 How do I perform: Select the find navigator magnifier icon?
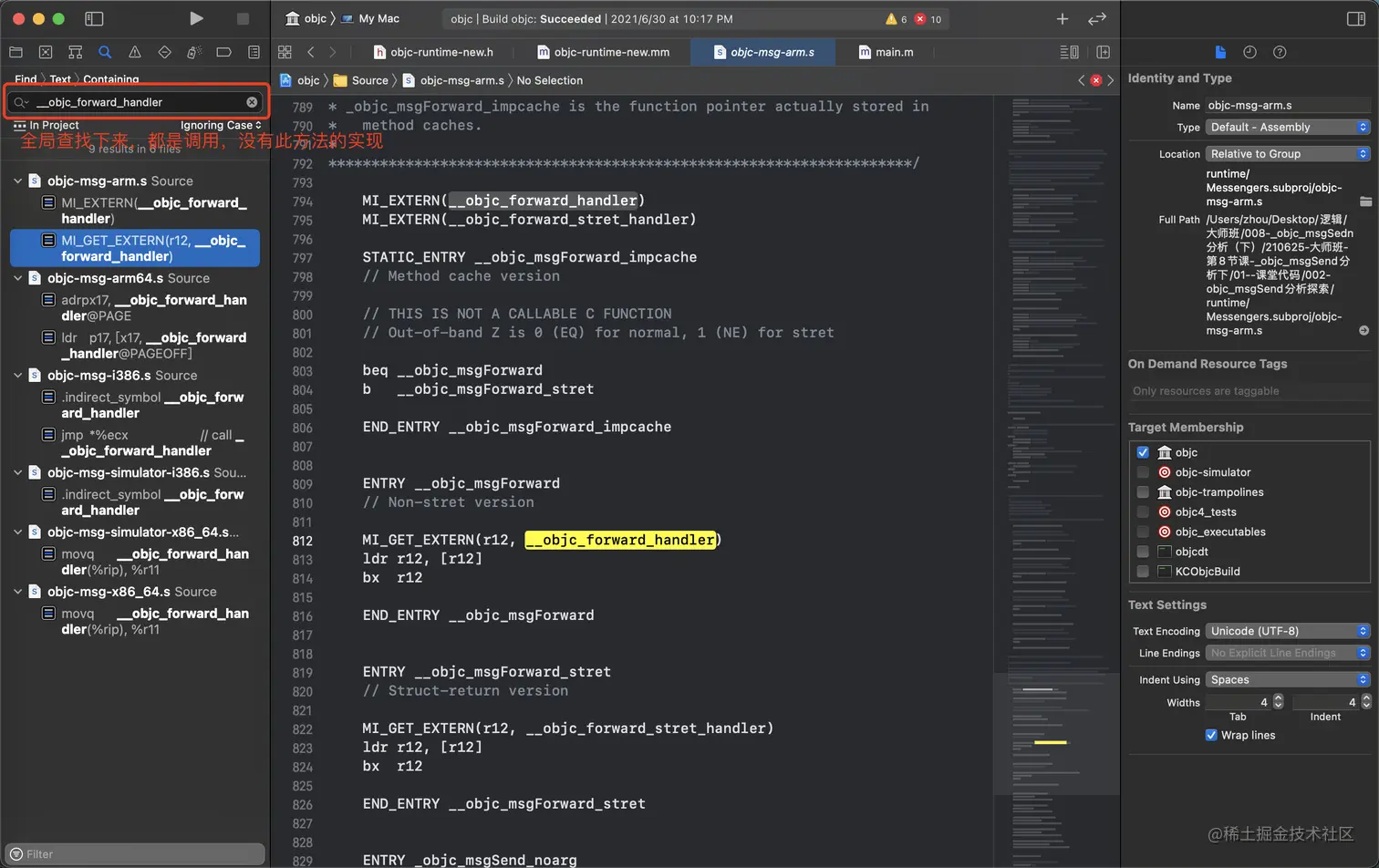coord(105,52)
